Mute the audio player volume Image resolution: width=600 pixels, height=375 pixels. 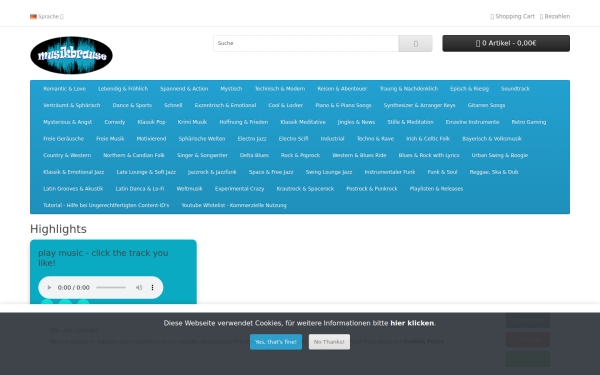pyautogui.click(x=139, y=287)
